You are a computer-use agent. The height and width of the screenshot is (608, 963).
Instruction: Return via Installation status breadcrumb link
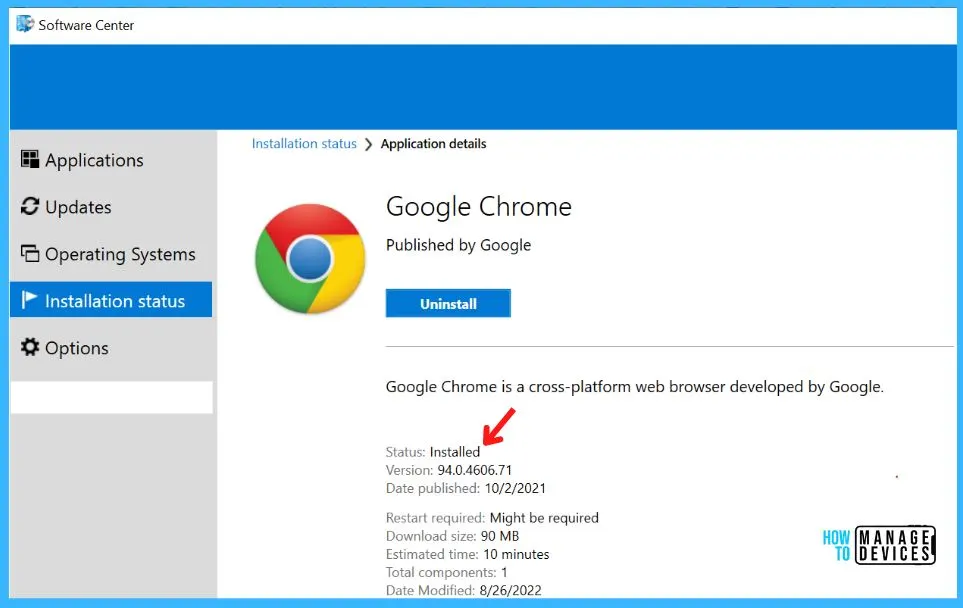[x=304, y=144]
